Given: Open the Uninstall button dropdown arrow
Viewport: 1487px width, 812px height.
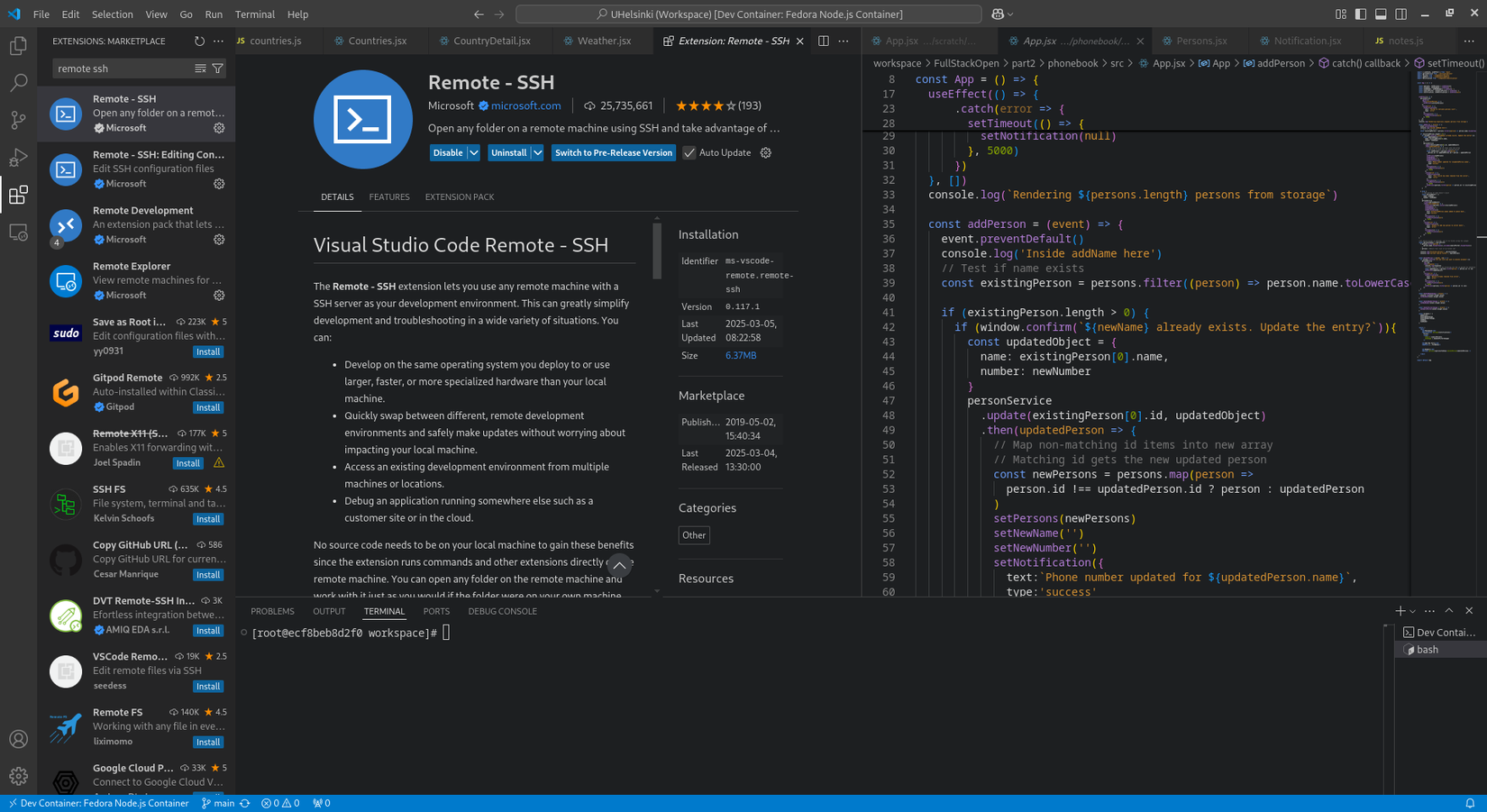Looking at the screenshot, I should tap(535, 152).
